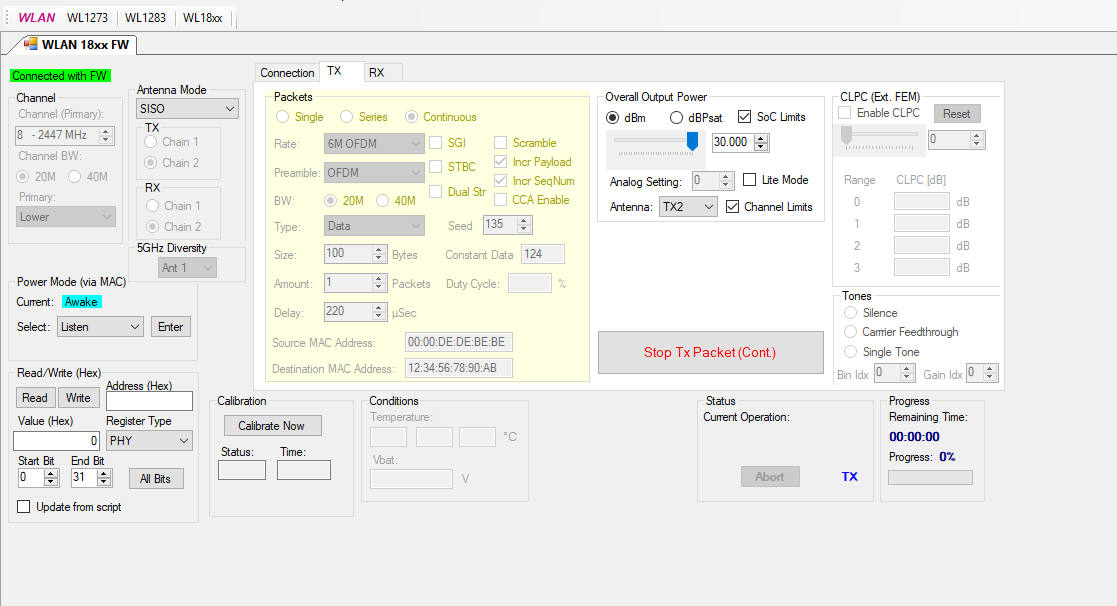
Task: Click the Progress bar
Action: [930, 478]
